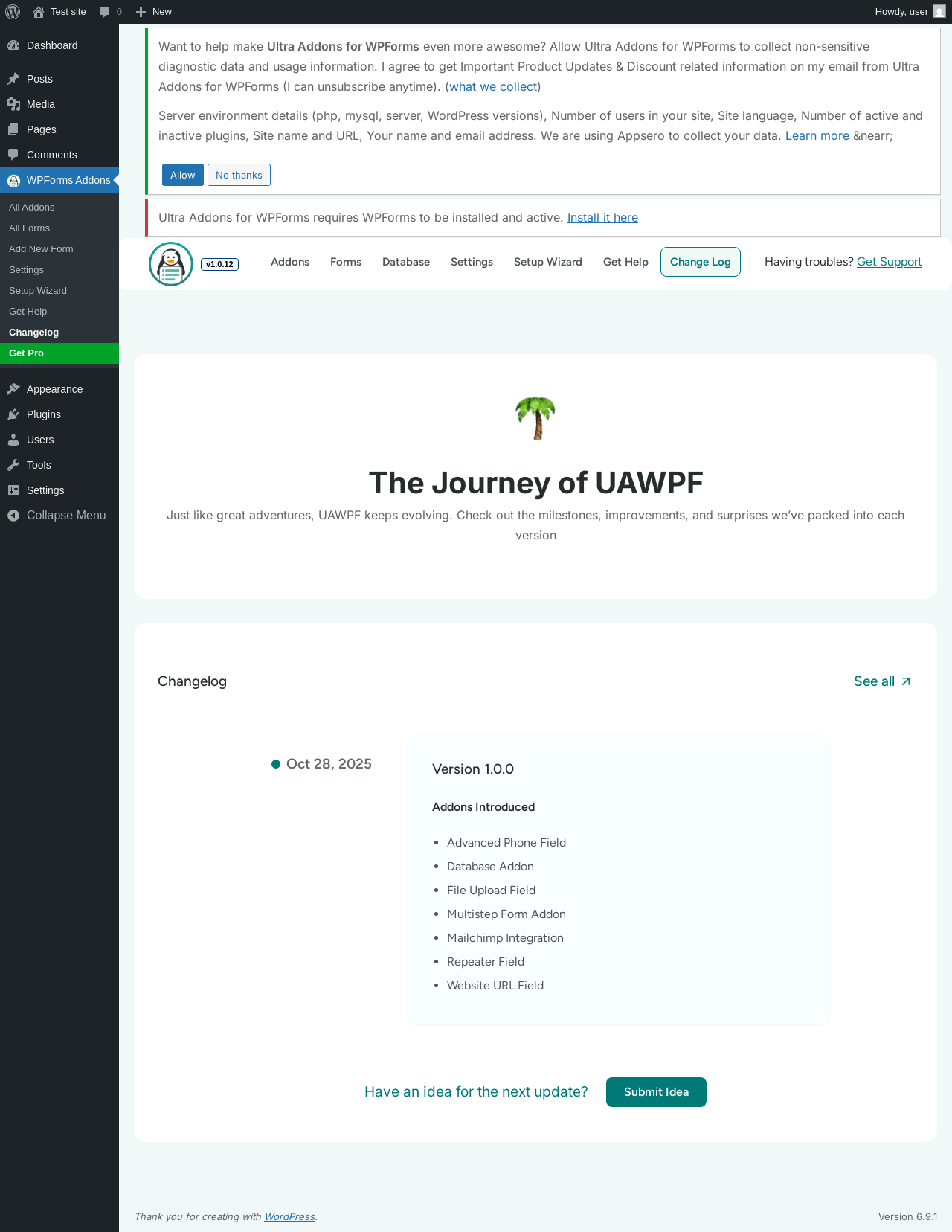Select Get Pro in the submenu
The width and height of the screenshot is (952, 1232).
tap(59, 353)
